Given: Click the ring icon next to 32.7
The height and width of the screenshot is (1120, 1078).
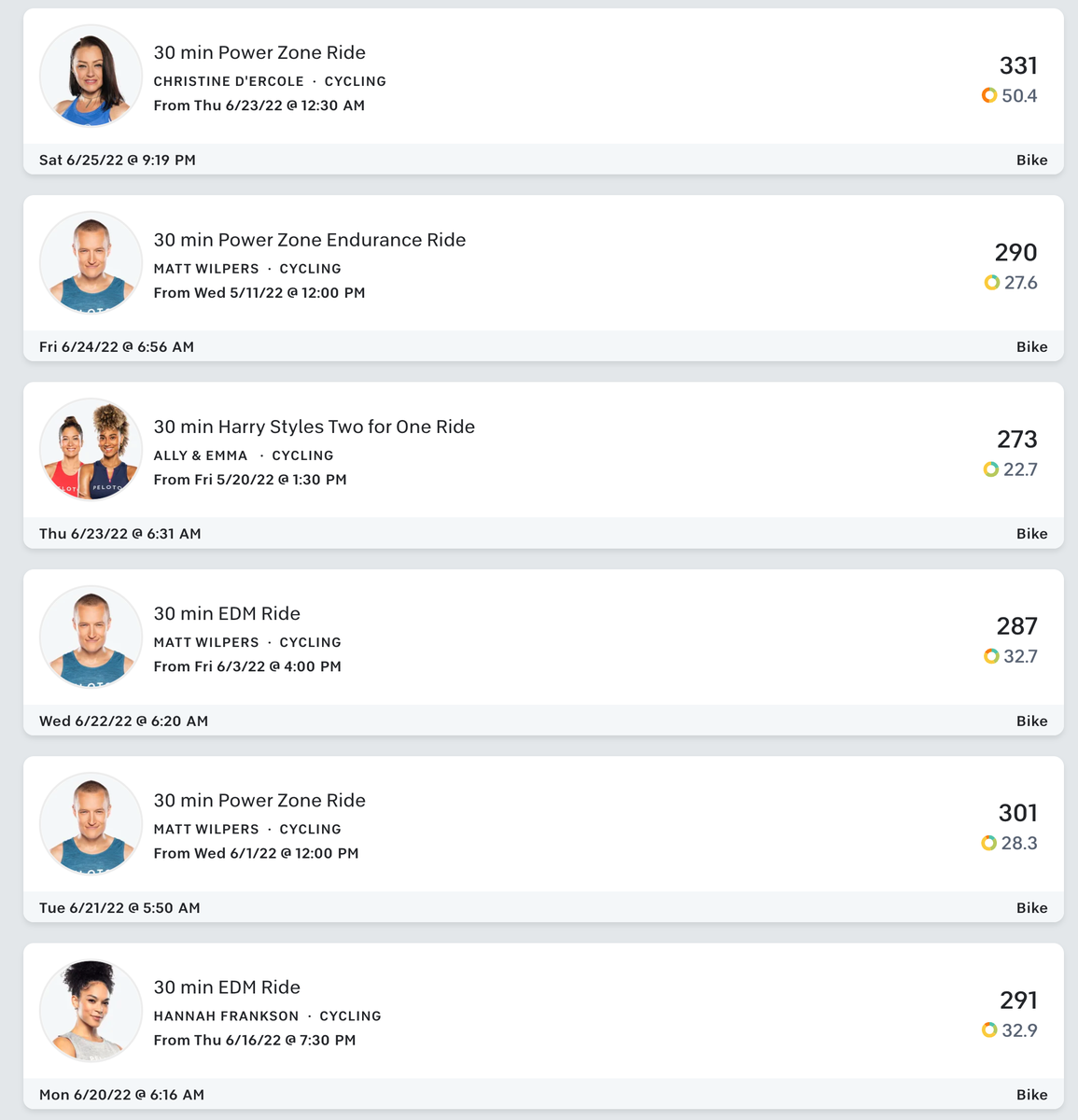Looking at the screenshot, I should pyautogui.click(x=991, y=656).
